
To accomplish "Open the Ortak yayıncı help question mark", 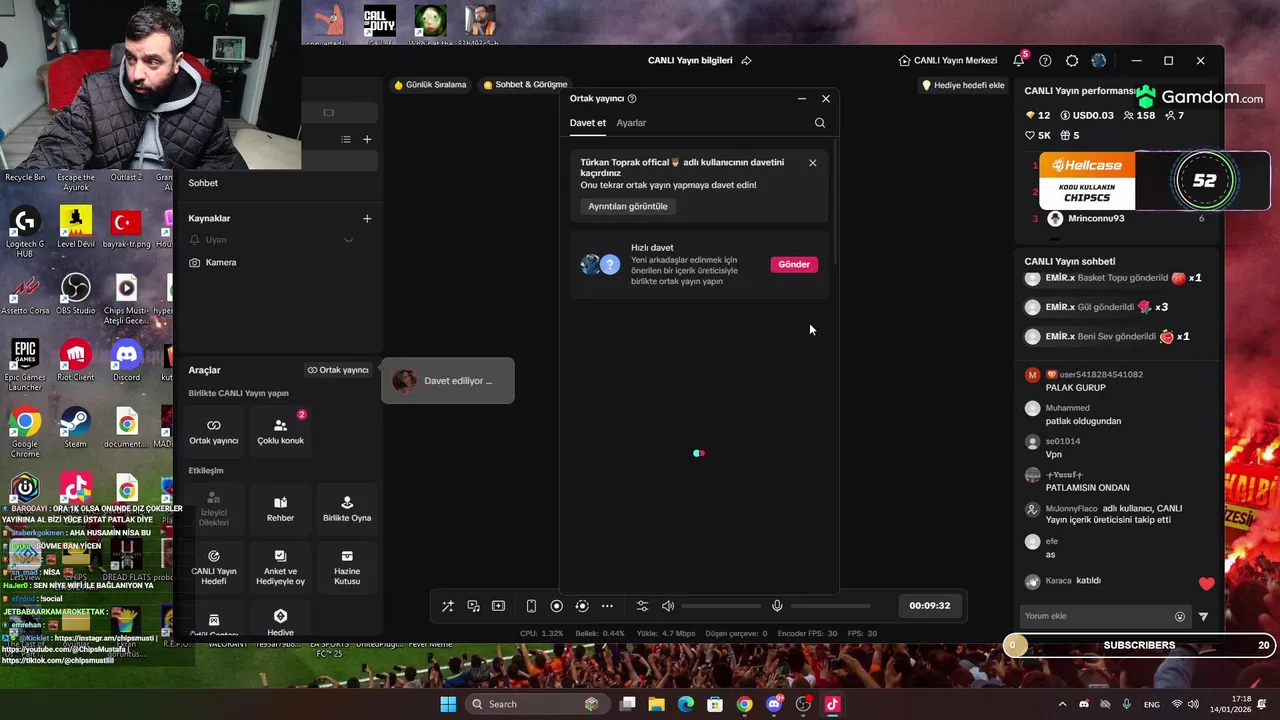I will (631, 99).
